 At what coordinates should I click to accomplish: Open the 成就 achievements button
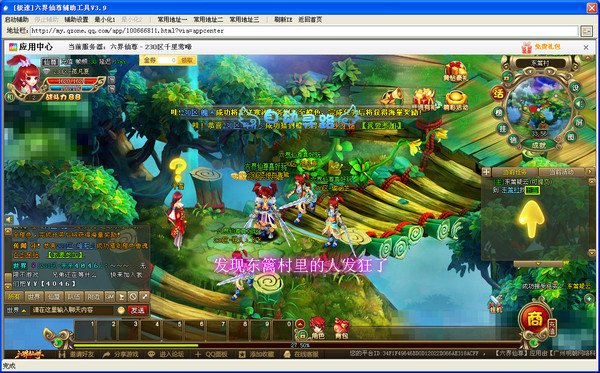pos(539,145)
